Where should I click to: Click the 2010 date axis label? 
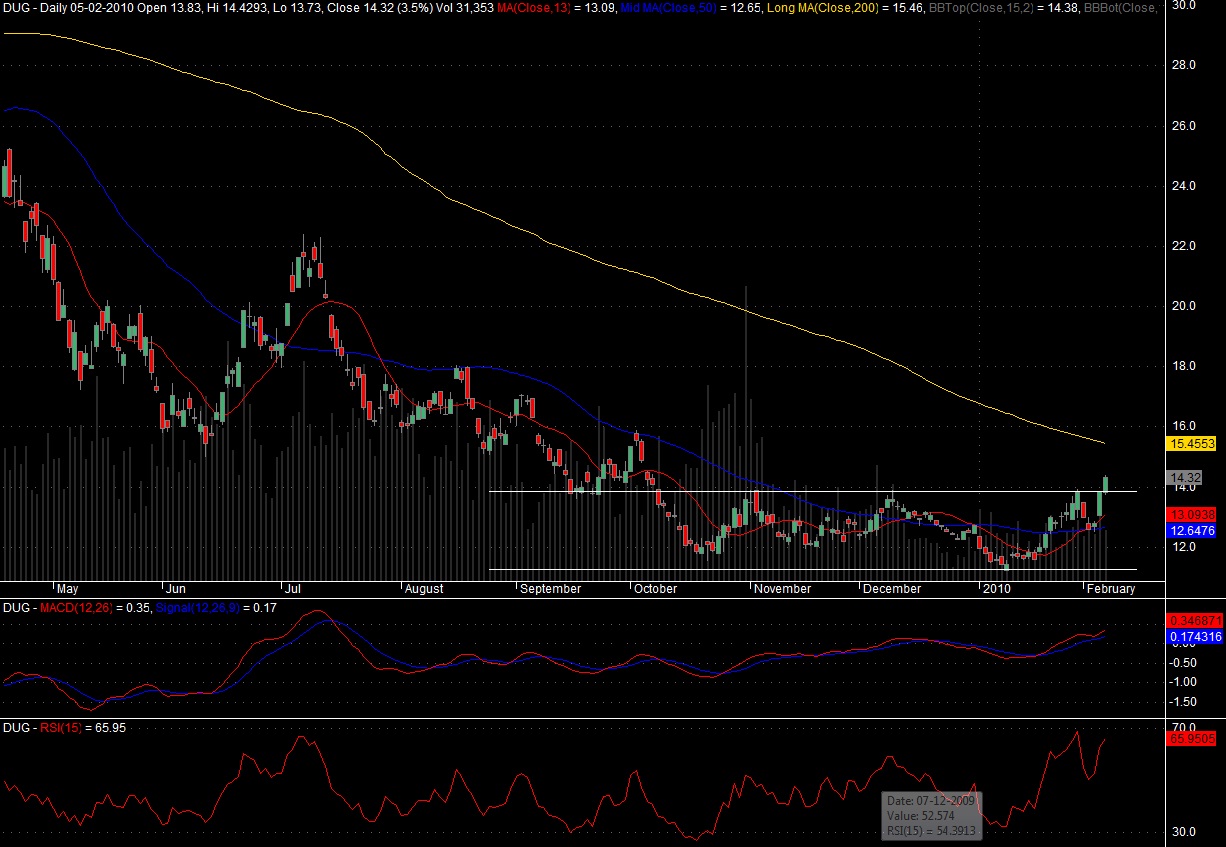pyautogui.click(x=996, y=589)
